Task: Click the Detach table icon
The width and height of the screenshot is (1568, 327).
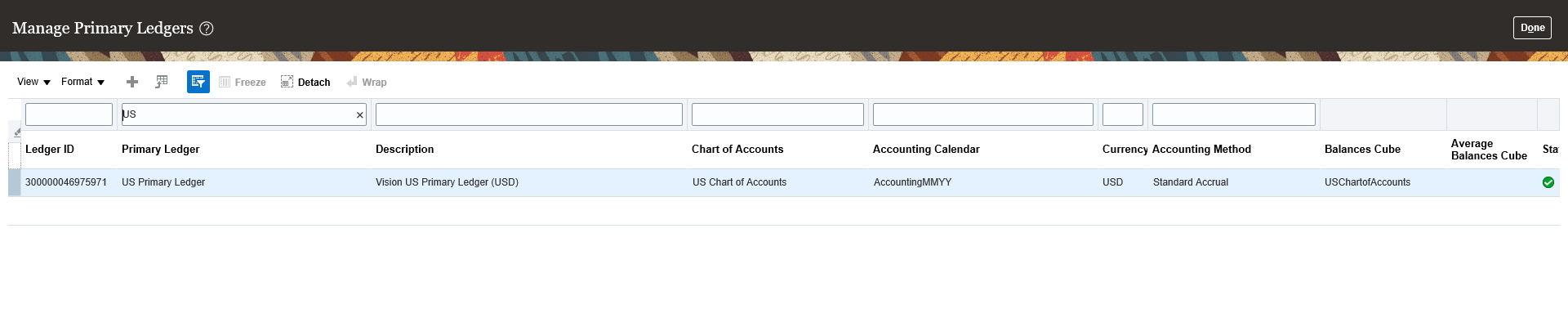Action: pos(305,83)
